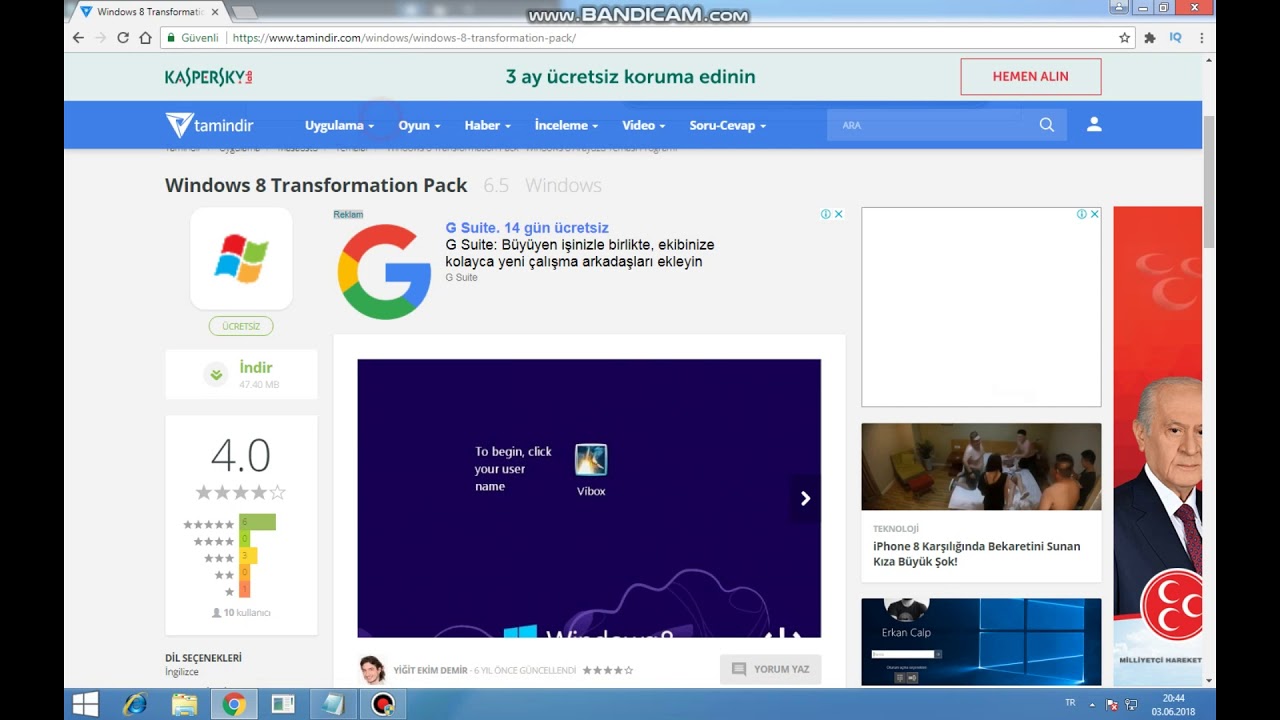Open Internet Explorer from taskbar
The width and height of the screenshot is (1280, 720).
(x=135, y=704)
